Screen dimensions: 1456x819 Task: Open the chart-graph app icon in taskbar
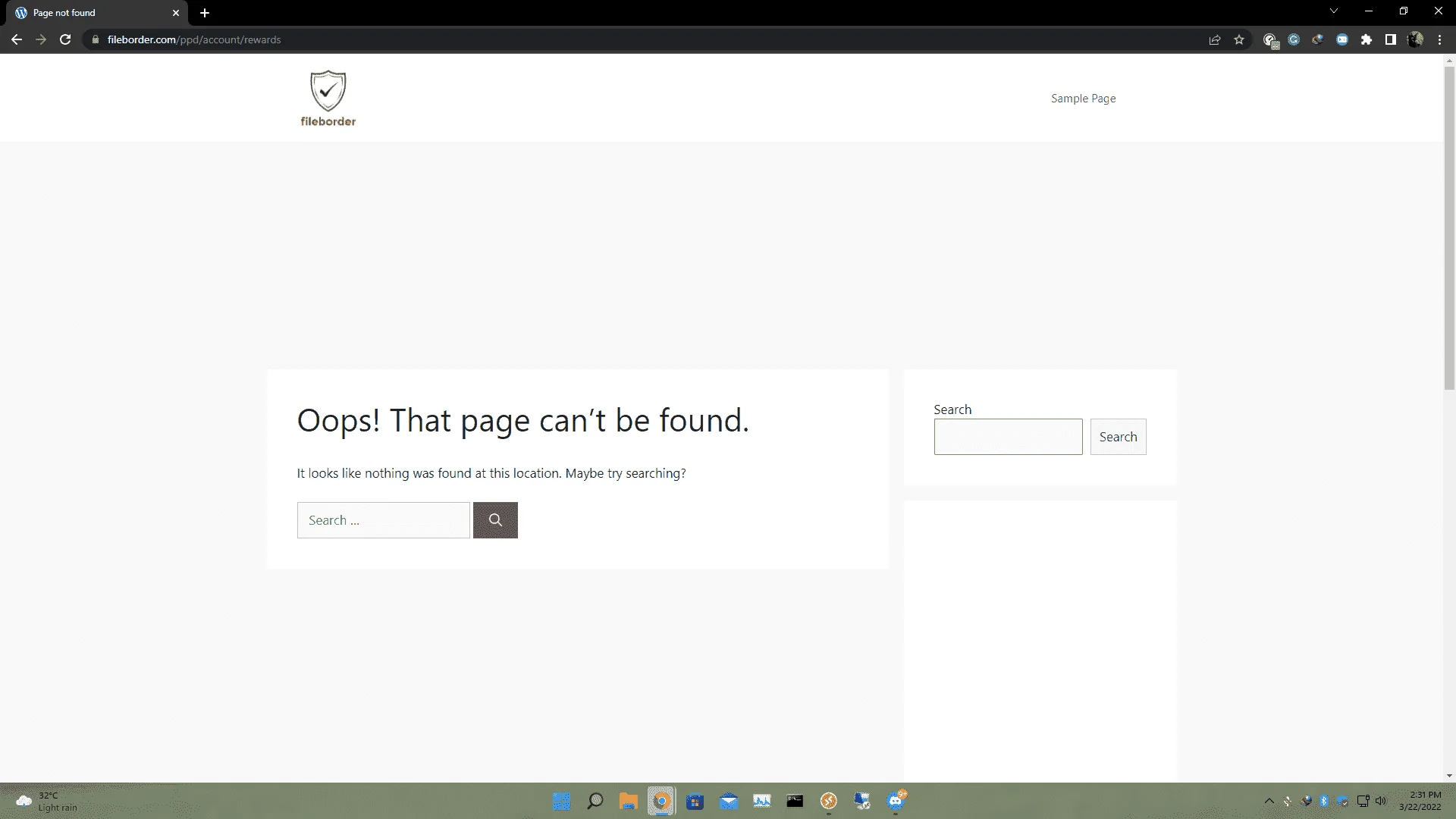pyautogui.click(x=761, y=801)
